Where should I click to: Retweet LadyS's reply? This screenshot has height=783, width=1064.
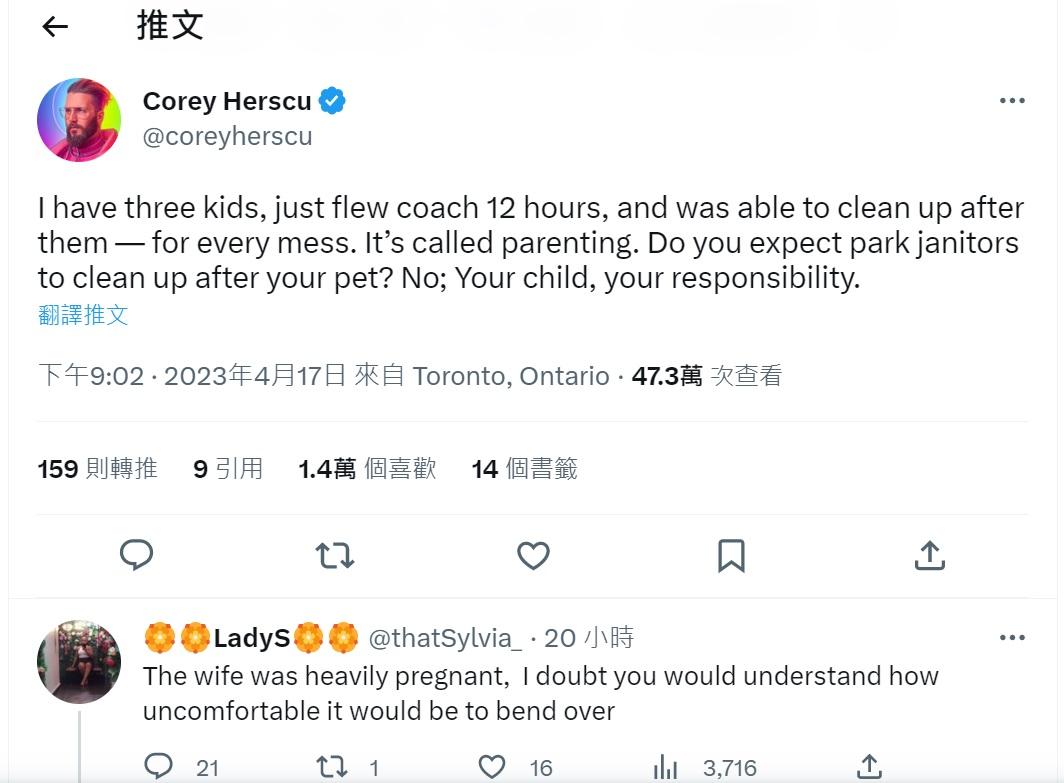click(x=332, y=767)
